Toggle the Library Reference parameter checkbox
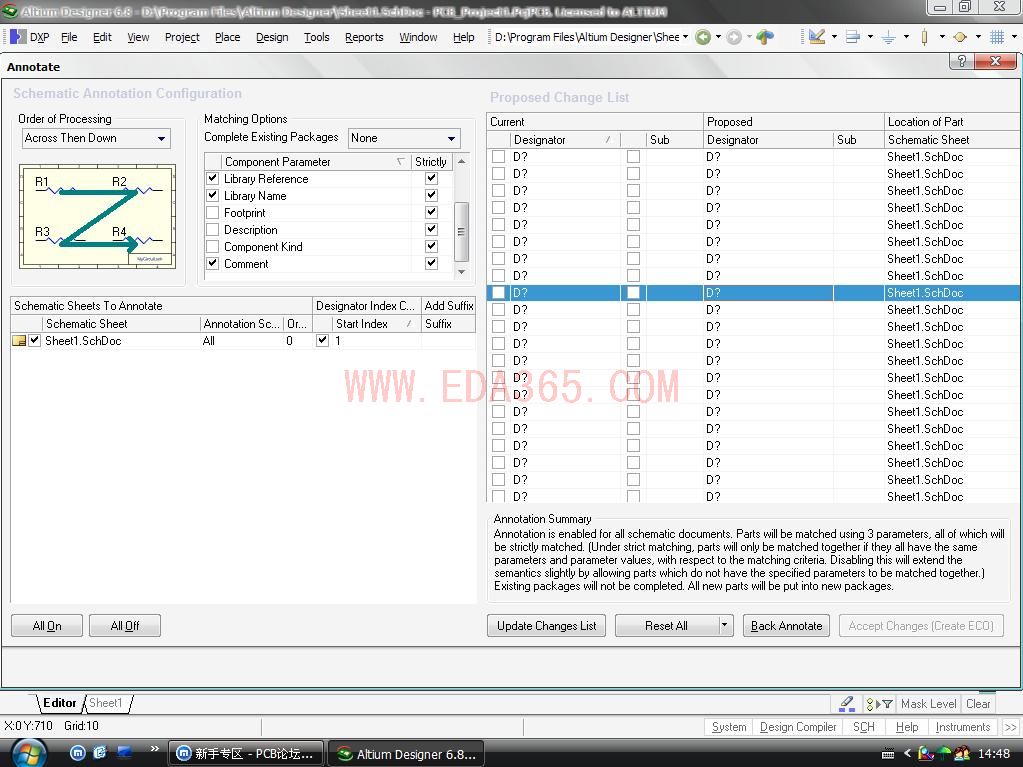Viewport: 1023px width, 767px height. [x=213, y=178]
